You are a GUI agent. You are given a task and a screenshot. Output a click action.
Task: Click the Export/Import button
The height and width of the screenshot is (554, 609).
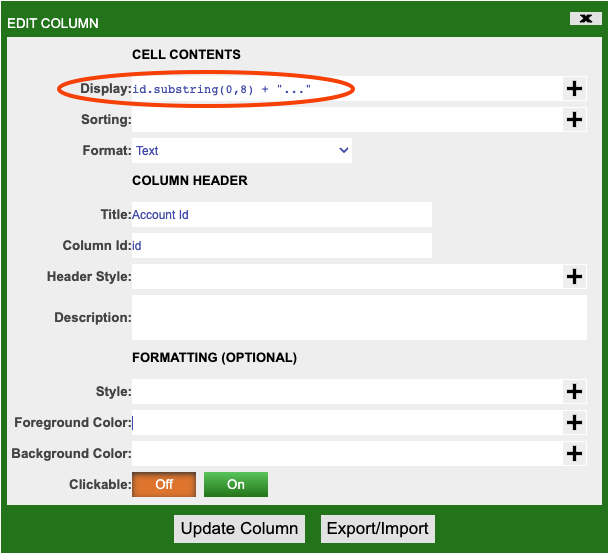click(x=378, y=529)
